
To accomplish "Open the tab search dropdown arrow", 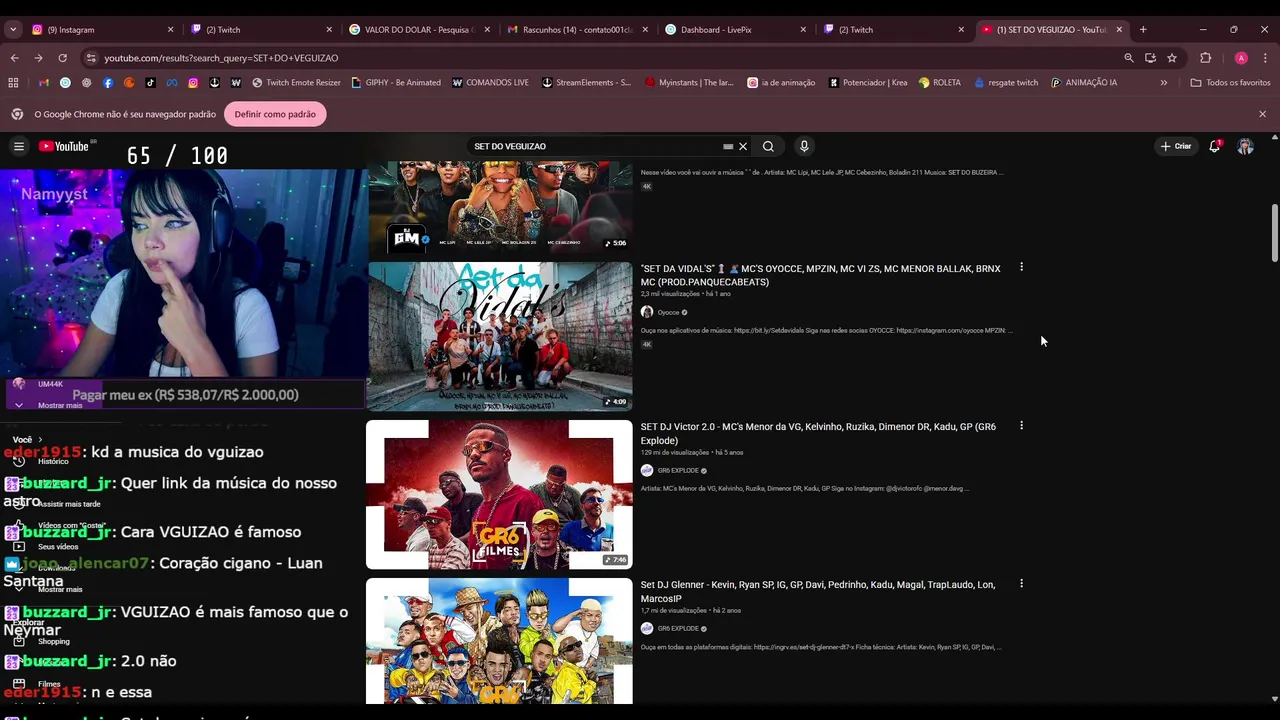I will (x=13, y=30).
